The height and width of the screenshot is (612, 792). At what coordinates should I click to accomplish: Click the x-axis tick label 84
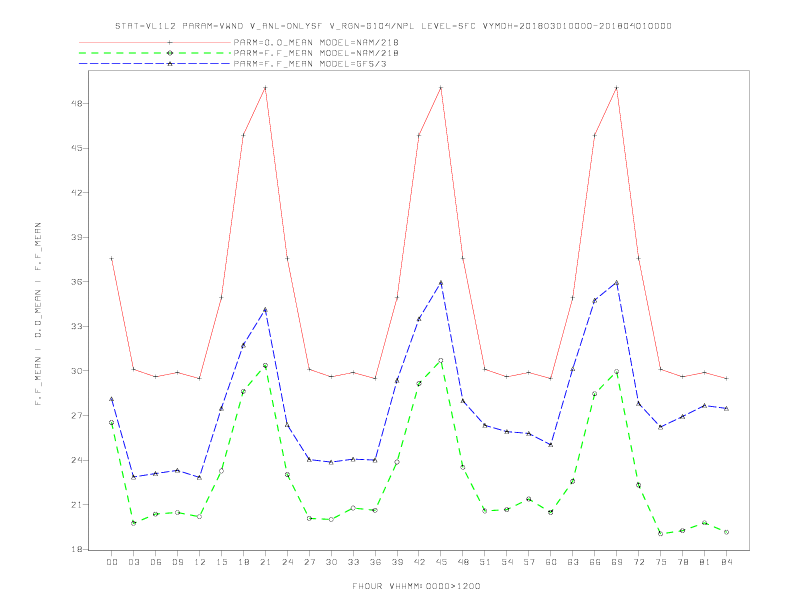[x=726, y=562]
